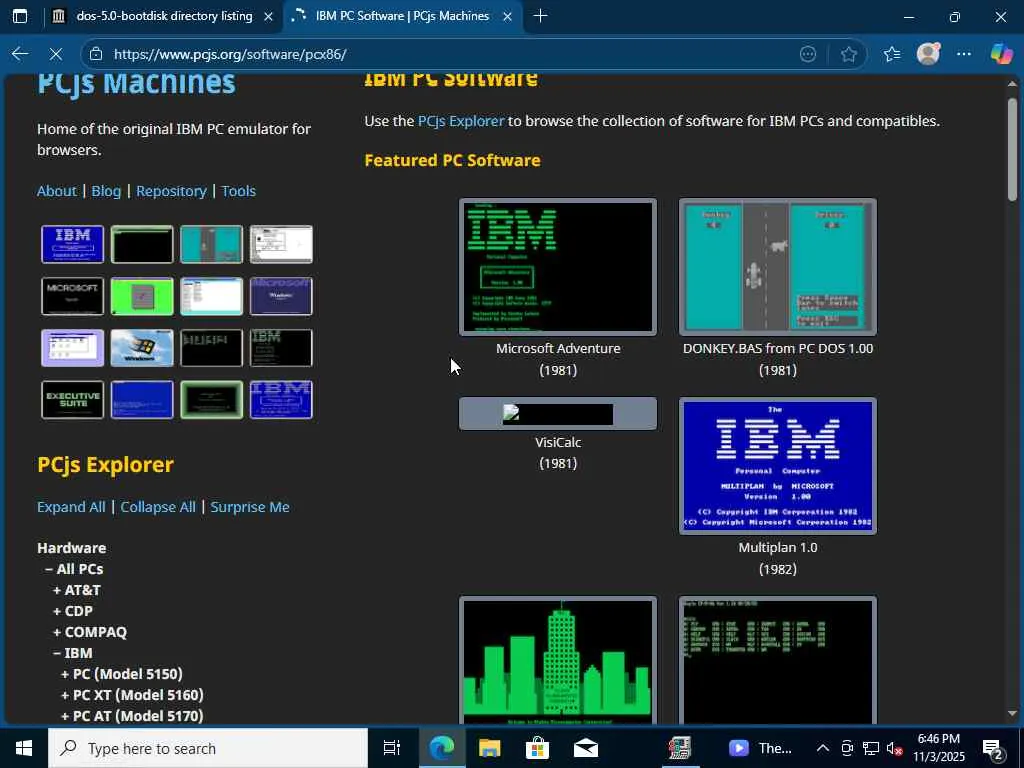1024x768 pixels.
Task: Click Collapse All in PCjs Explorer
Action: coord(158,507)
